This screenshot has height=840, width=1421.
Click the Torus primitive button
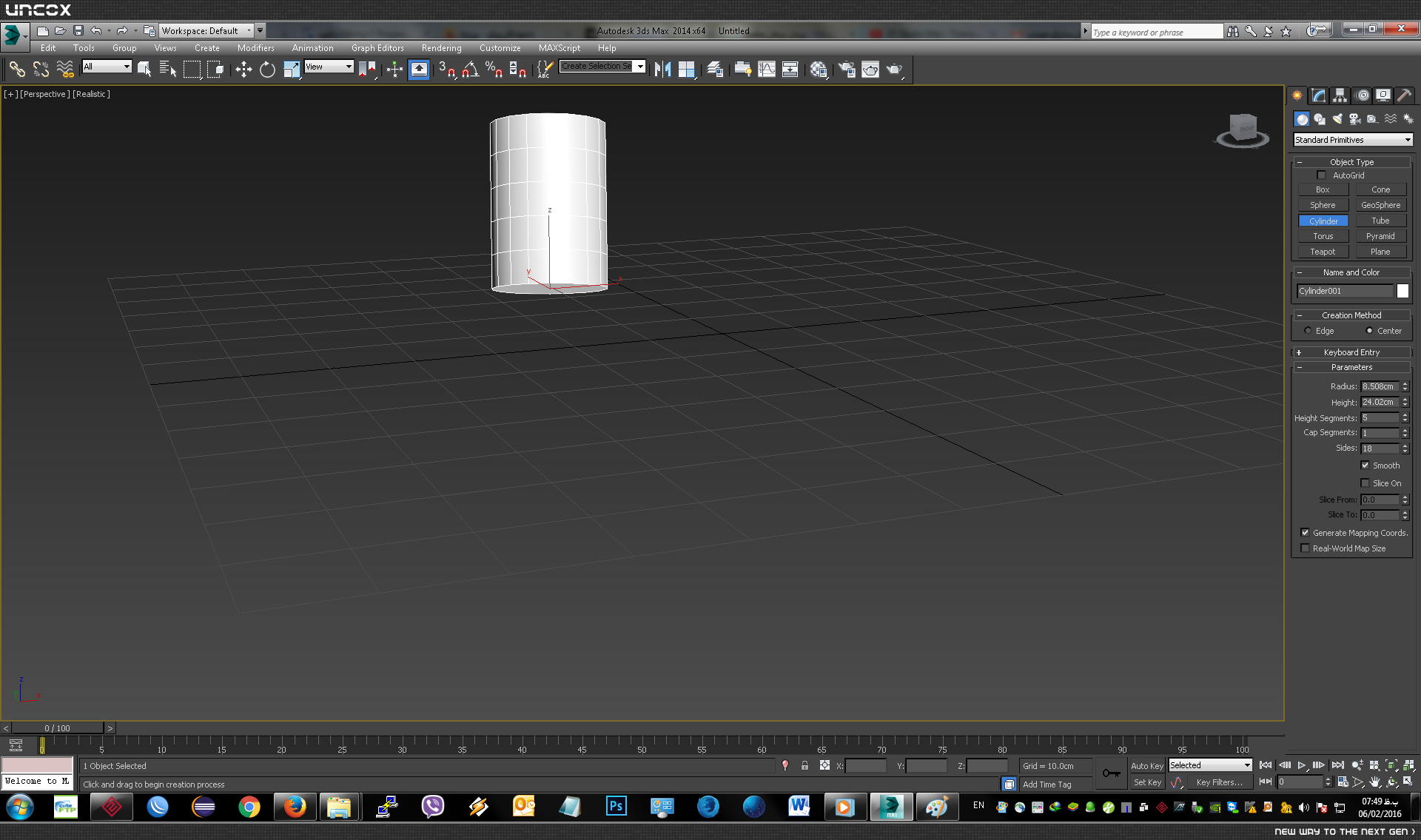(x=1323, y=237)
